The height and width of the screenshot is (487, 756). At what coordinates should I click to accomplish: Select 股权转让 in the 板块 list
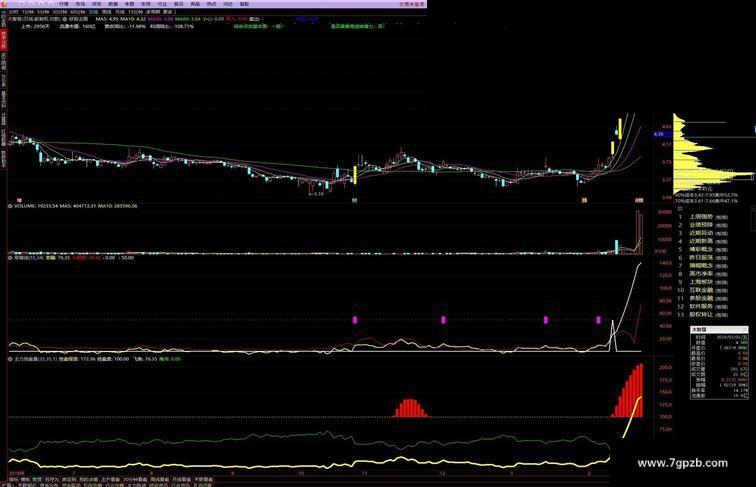[701, 314]
